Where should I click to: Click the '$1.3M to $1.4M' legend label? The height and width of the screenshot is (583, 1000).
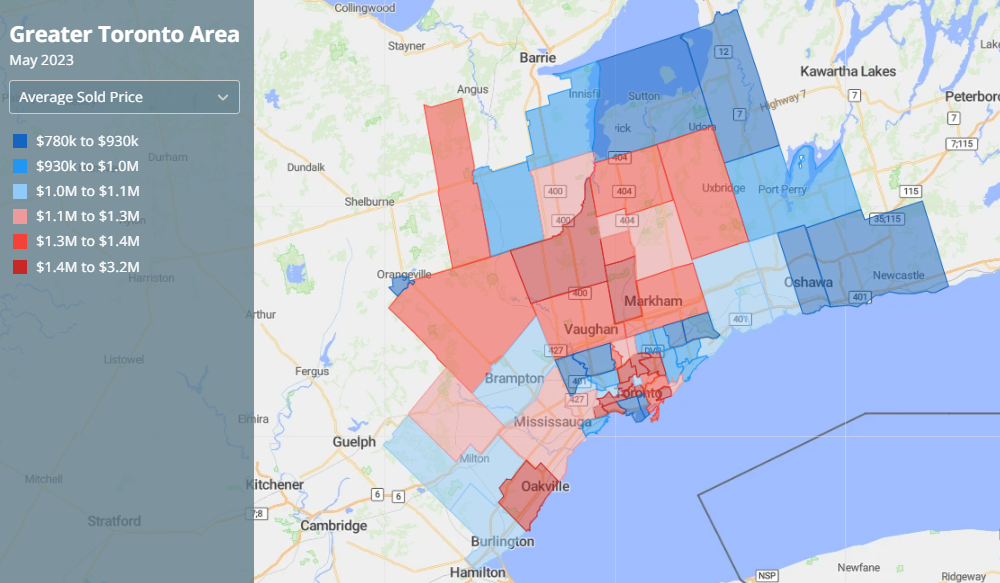[x=87, y=241]
